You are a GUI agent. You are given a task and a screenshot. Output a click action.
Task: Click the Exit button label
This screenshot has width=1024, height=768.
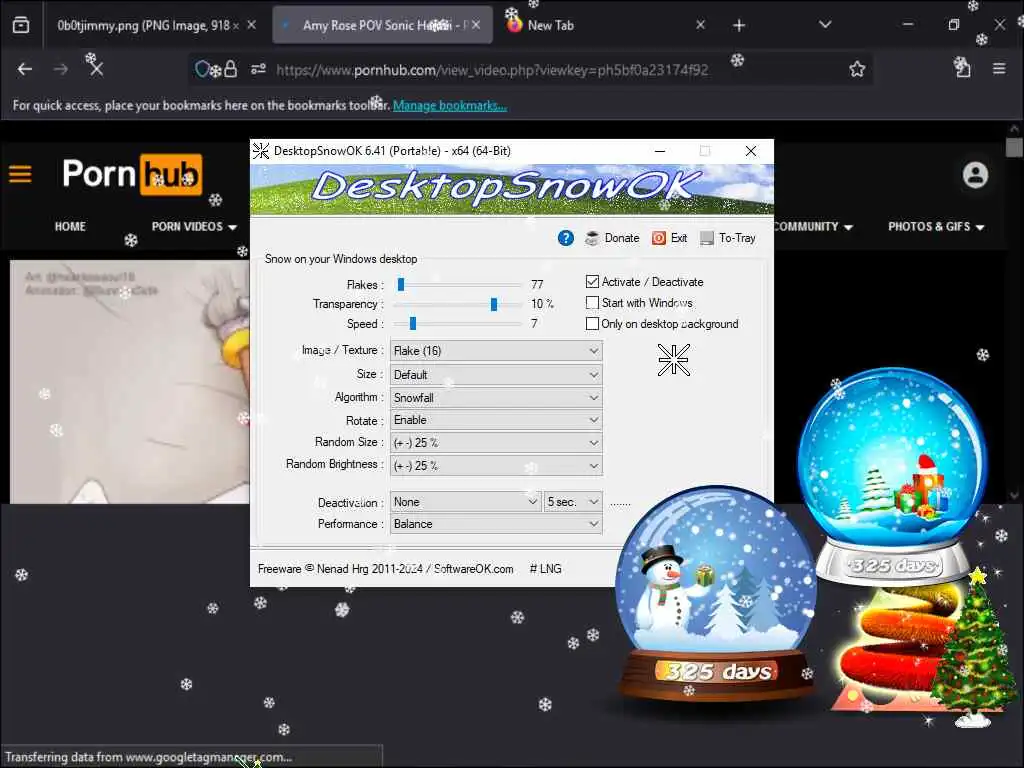point(679,238)
